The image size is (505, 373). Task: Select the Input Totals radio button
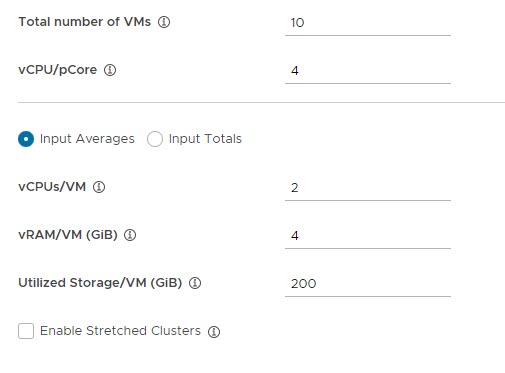[155, 139]
